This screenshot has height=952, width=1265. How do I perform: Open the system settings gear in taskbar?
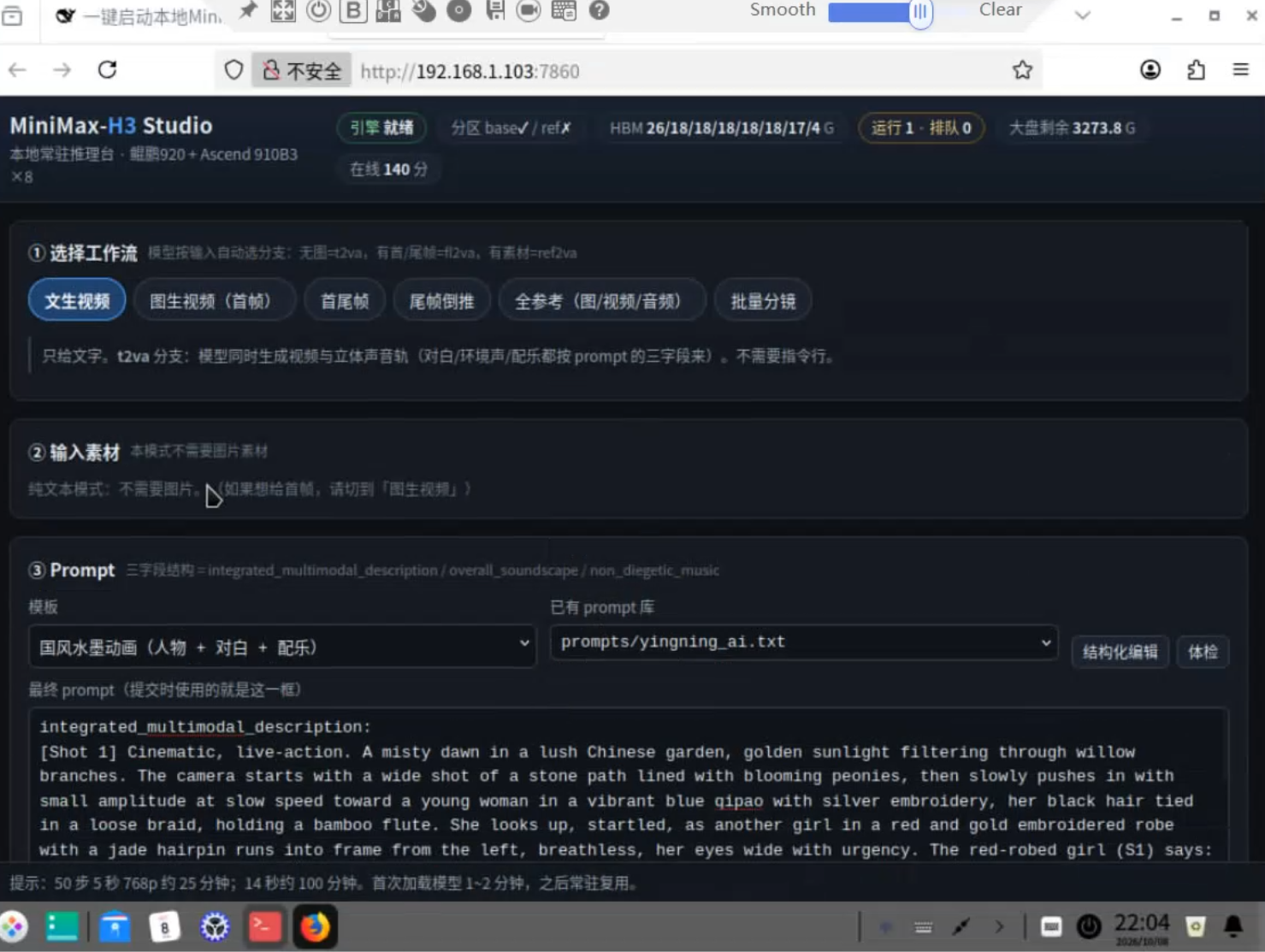(215, 926)
